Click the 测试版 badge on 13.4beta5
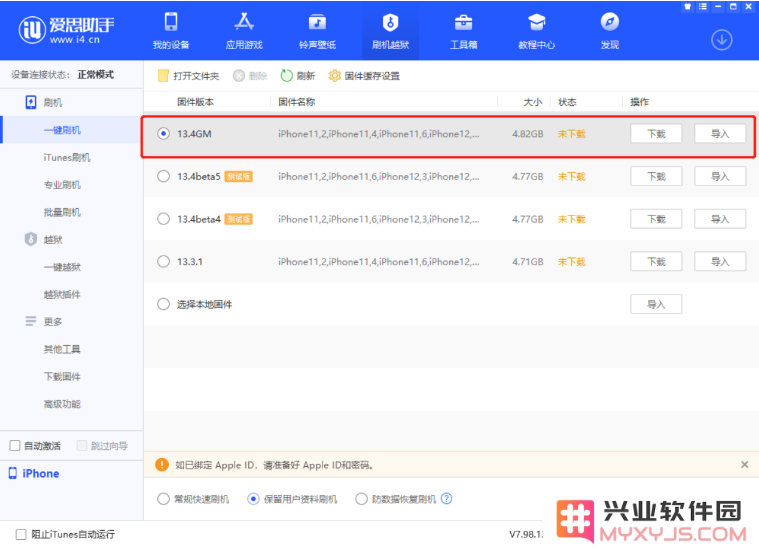759x558 pixels. 238,176
